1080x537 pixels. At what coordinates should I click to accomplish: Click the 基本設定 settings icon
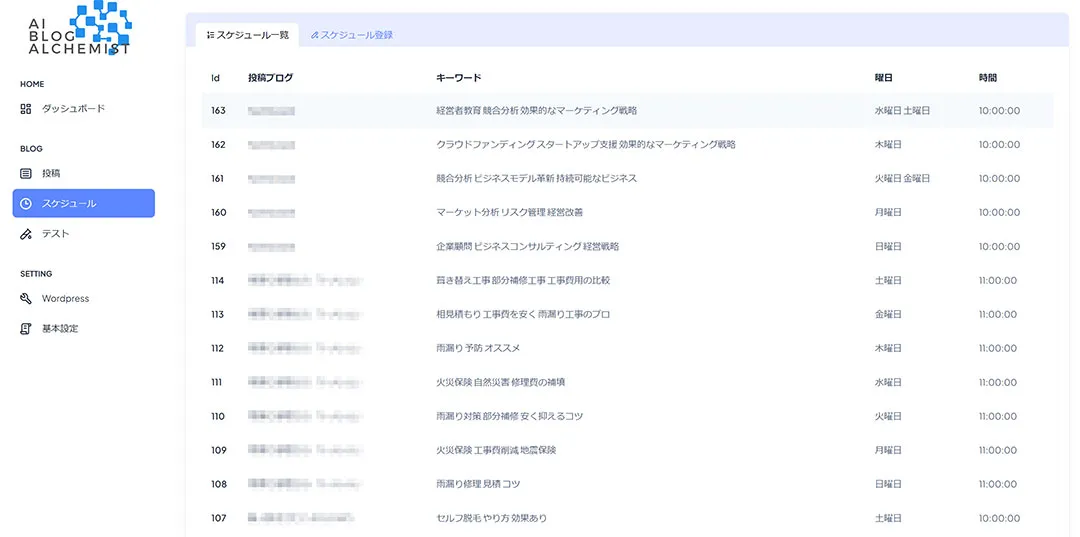pyautogui.click(x=26, y=329)
